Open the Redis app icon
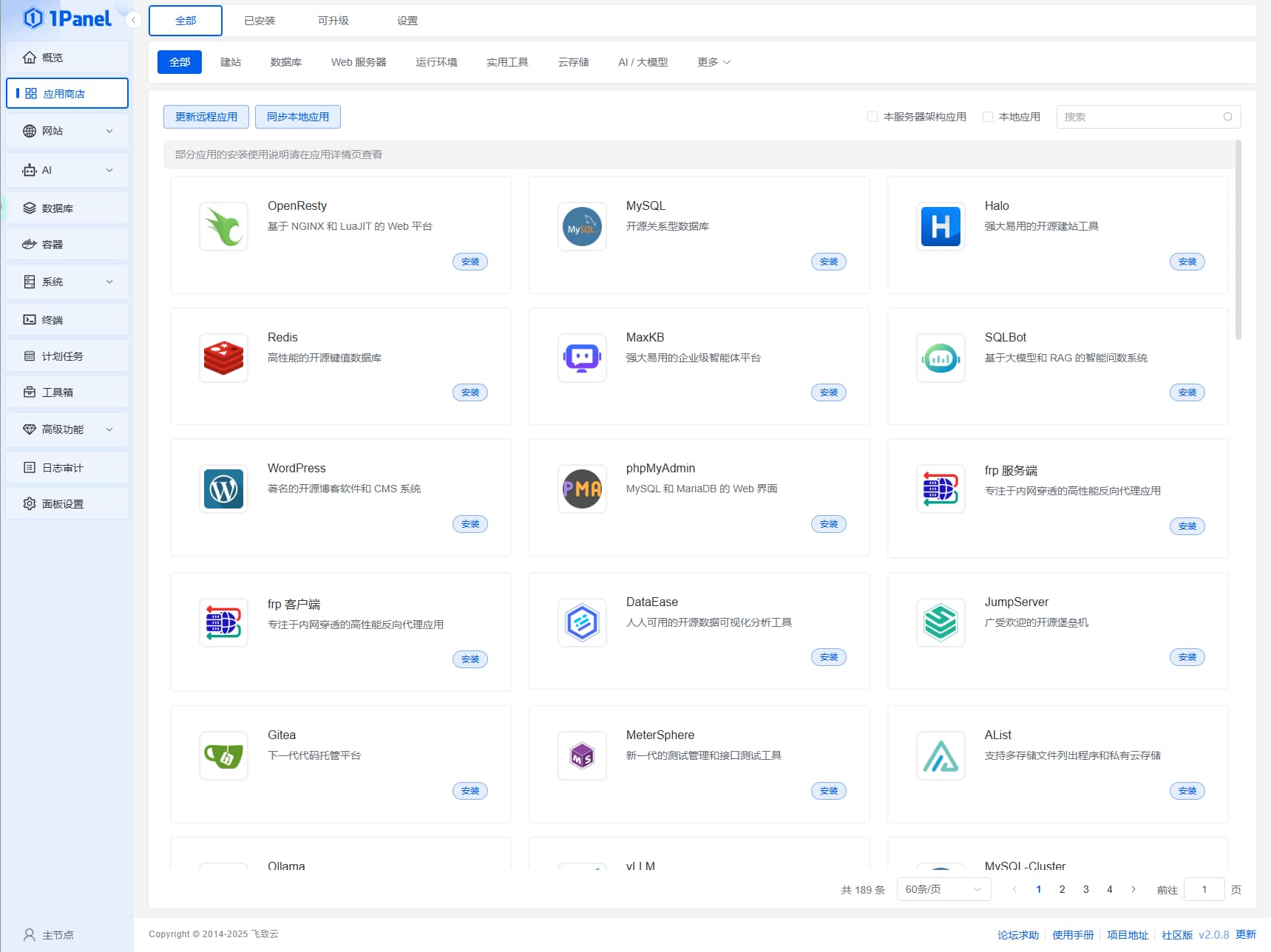 (223, 358)
